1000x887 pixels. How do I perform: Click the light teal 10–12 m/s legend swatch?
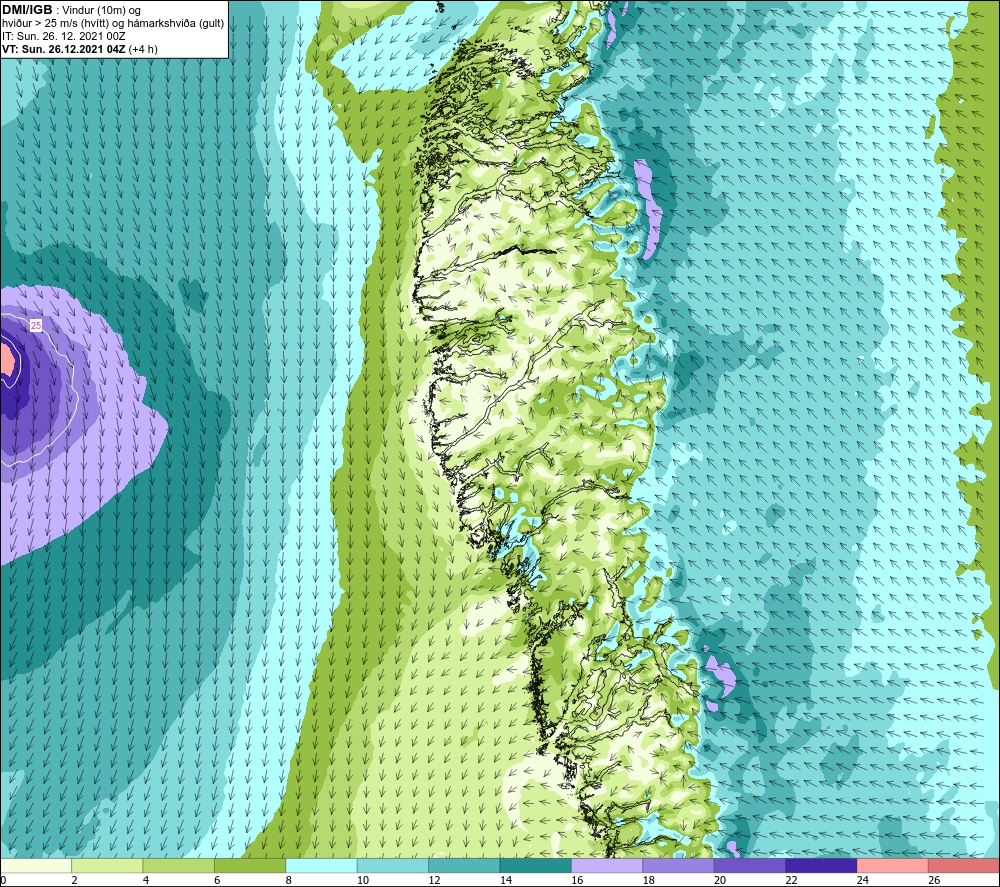pyautogui.click(x=393, y=866)
